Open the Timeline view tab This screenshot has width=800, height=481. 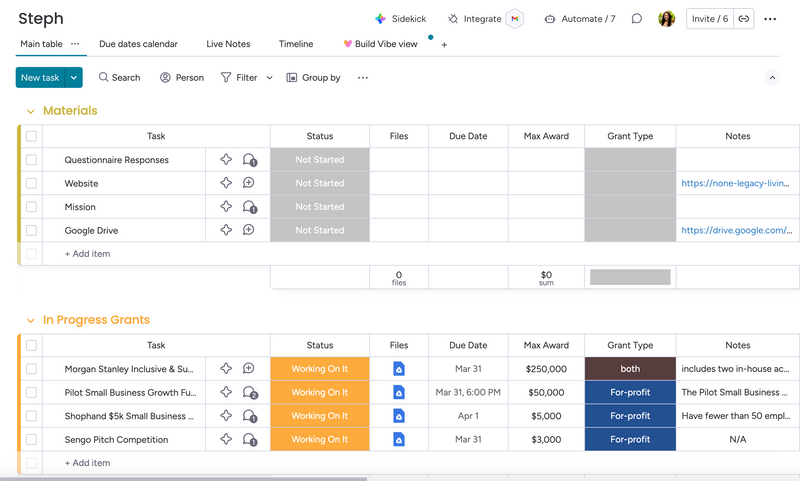295,44
